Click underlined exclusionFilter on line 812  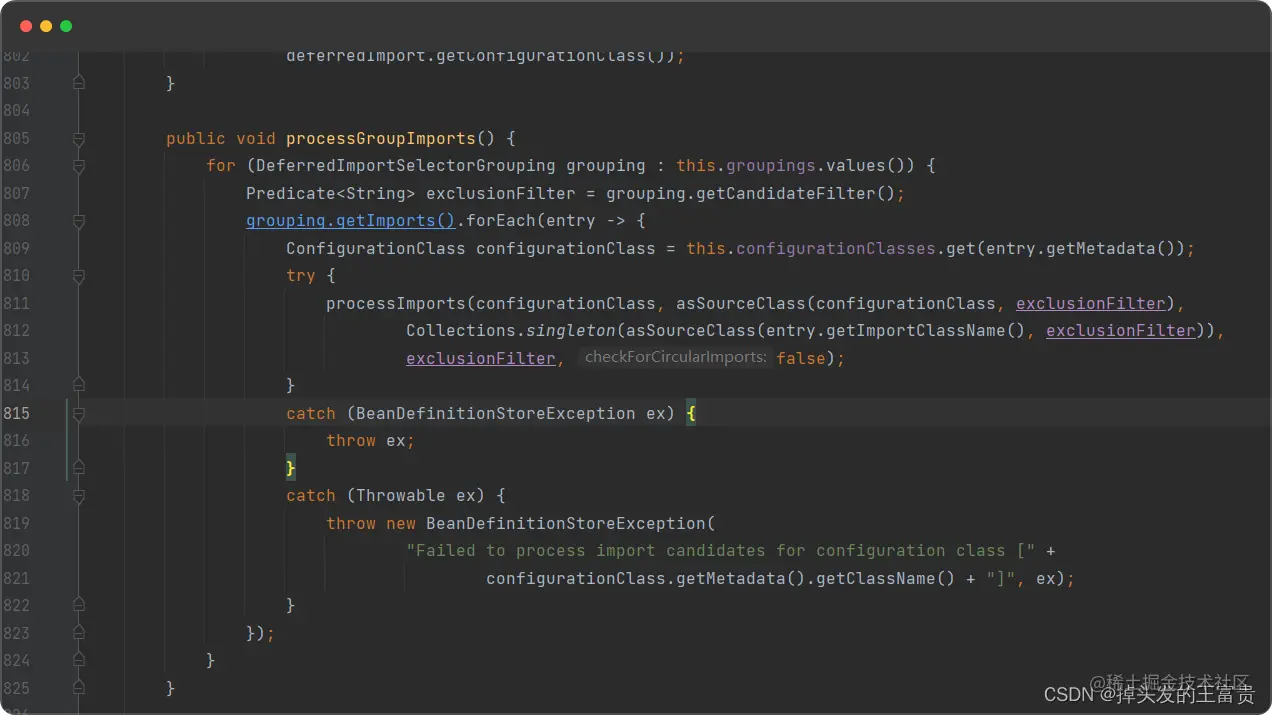point(1121,331)
